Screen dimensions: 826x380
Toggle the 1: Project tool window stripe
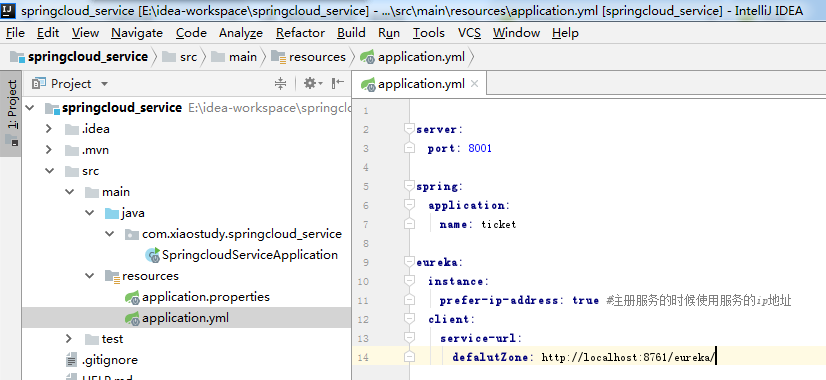(x=11, y=112)
